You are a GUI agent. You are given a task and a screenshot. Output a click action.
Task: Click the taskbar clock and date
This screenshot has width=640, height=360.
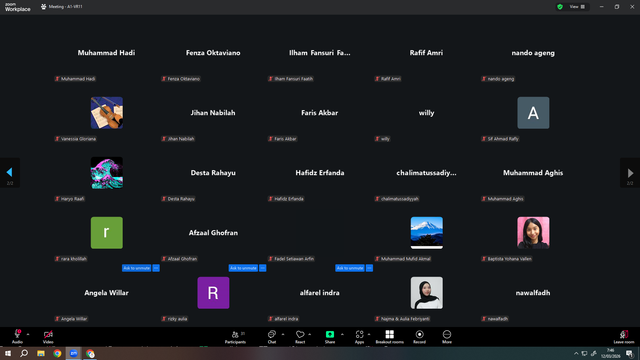(611, 353)
